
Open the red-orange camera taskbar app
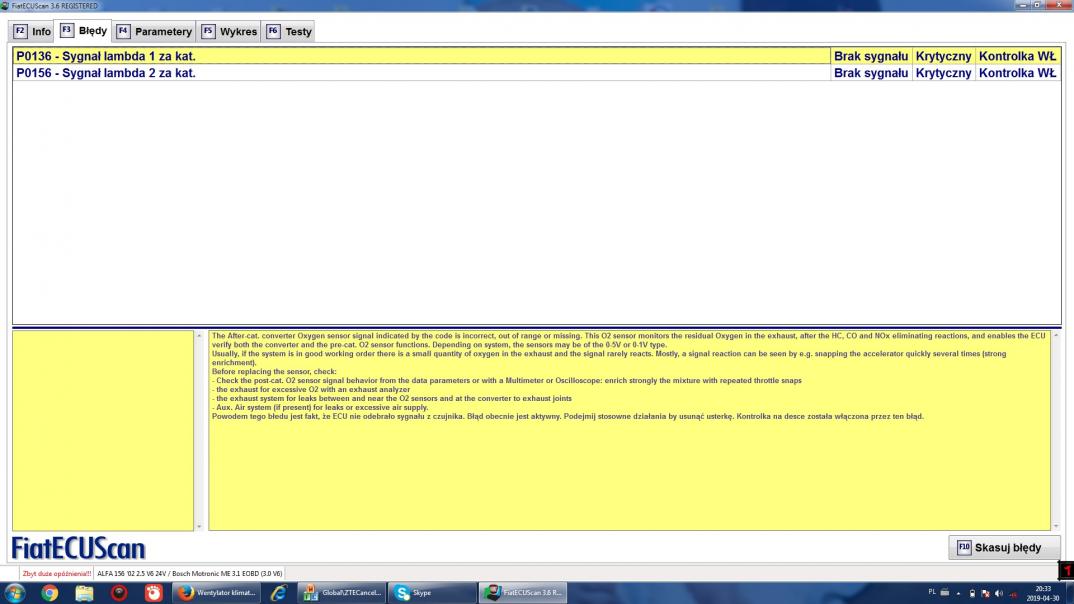point(153,592)
